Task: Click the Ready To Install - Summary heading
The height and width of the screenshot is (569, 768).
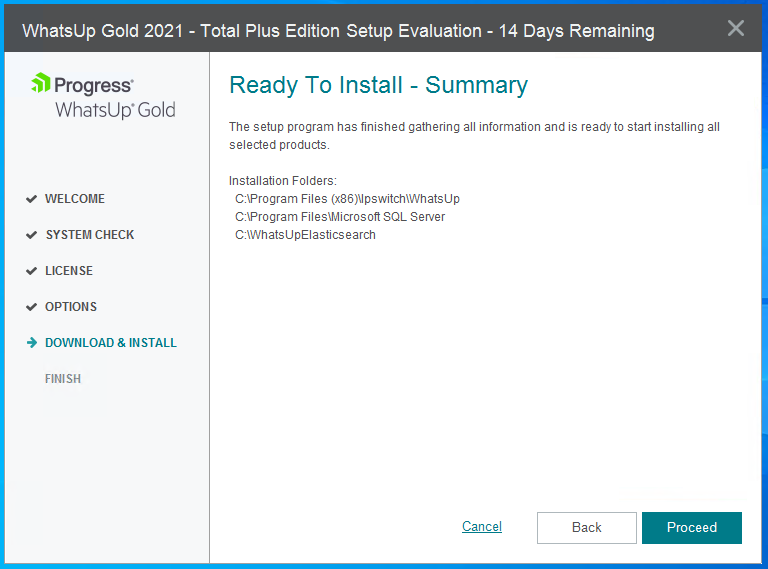Action: pyautogui.click(x=379, y=85)
